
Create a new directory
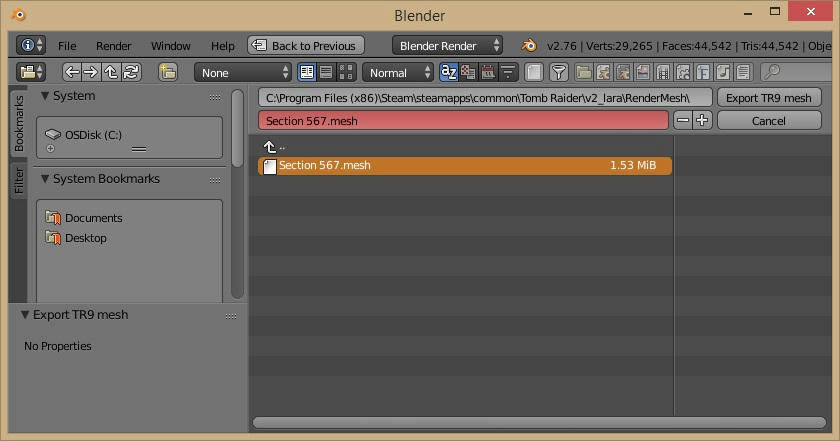pyautogui.click(x=168, y=72)
